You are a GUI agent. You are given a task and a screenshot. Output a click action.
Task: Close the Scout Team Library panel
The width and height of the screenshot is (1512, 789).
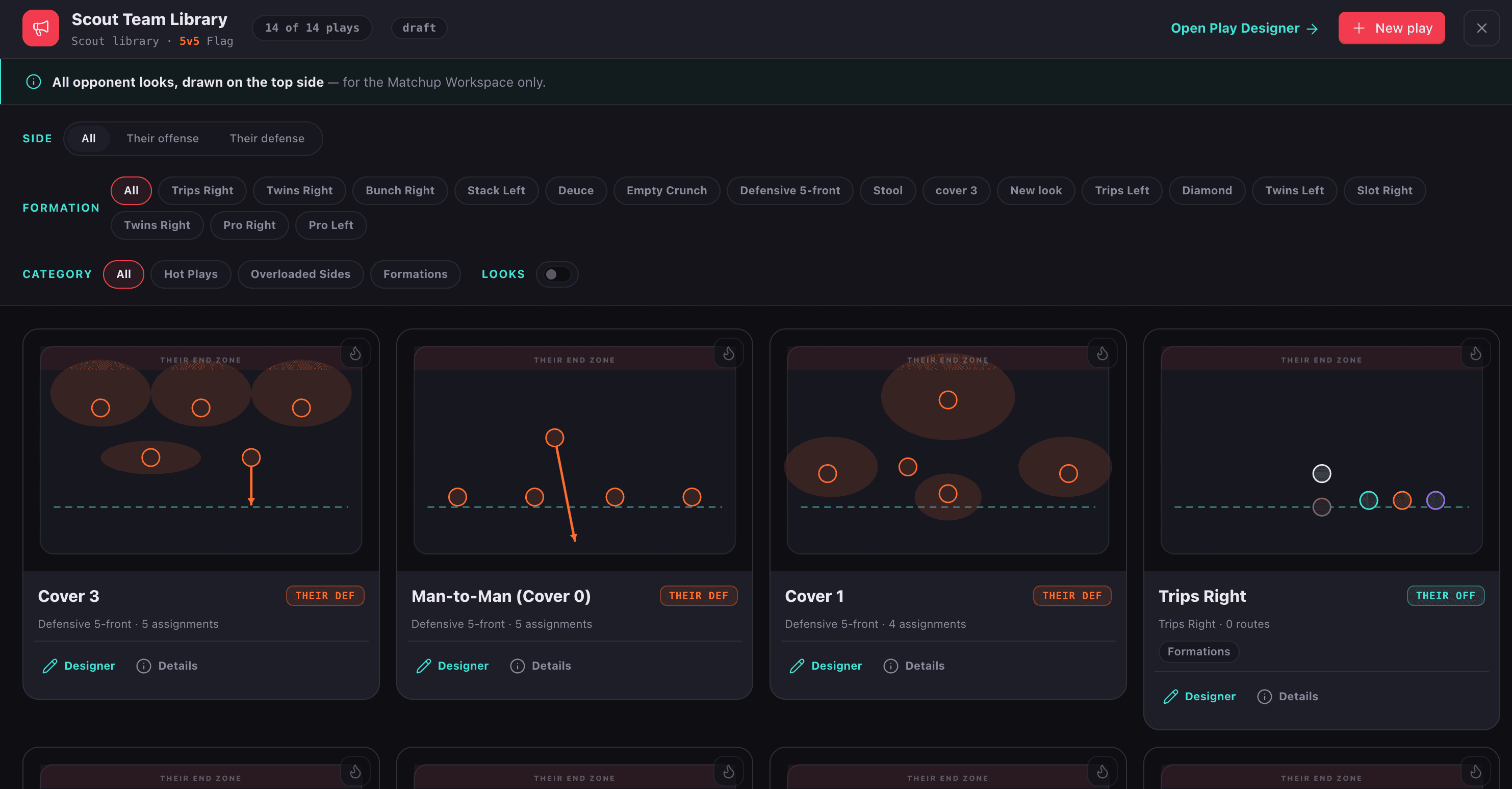[x=1481, y=28]
